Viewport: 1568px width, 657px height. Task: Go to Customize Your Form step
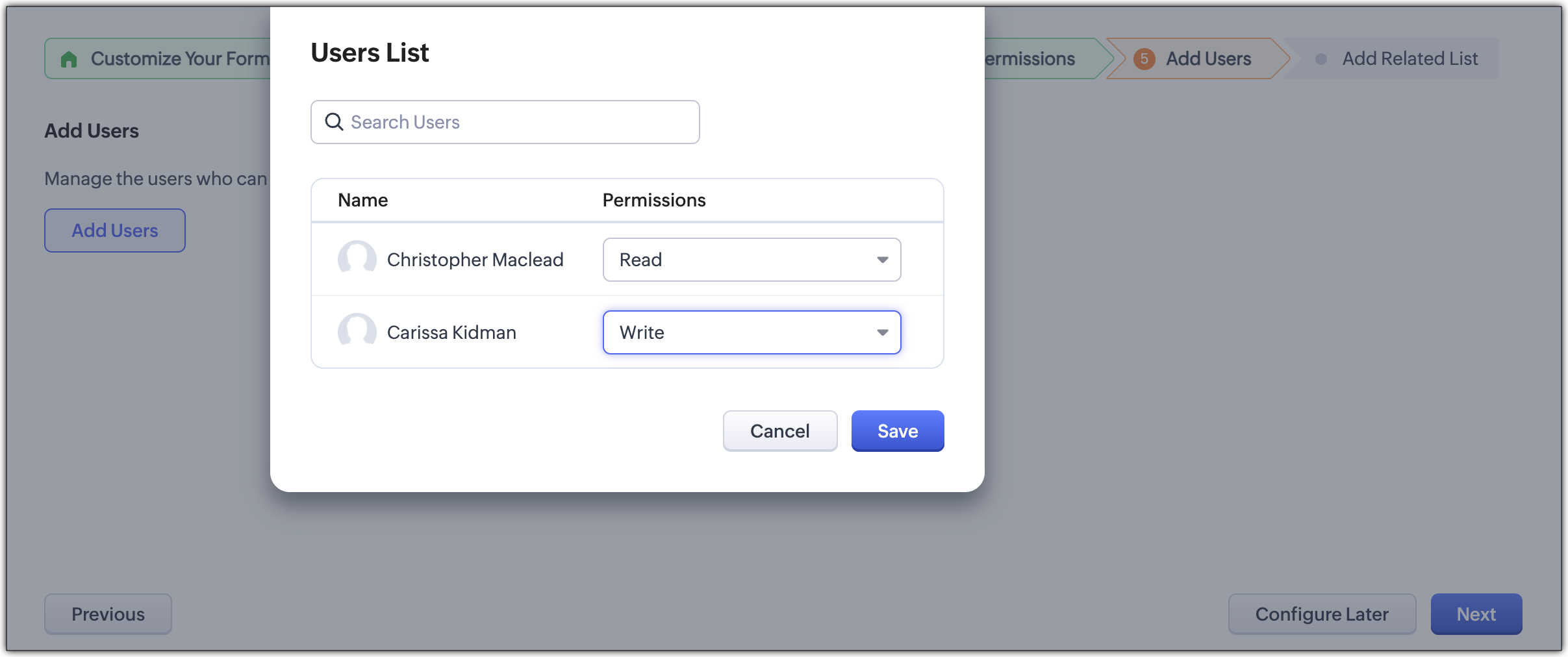[x=179, y=59]
